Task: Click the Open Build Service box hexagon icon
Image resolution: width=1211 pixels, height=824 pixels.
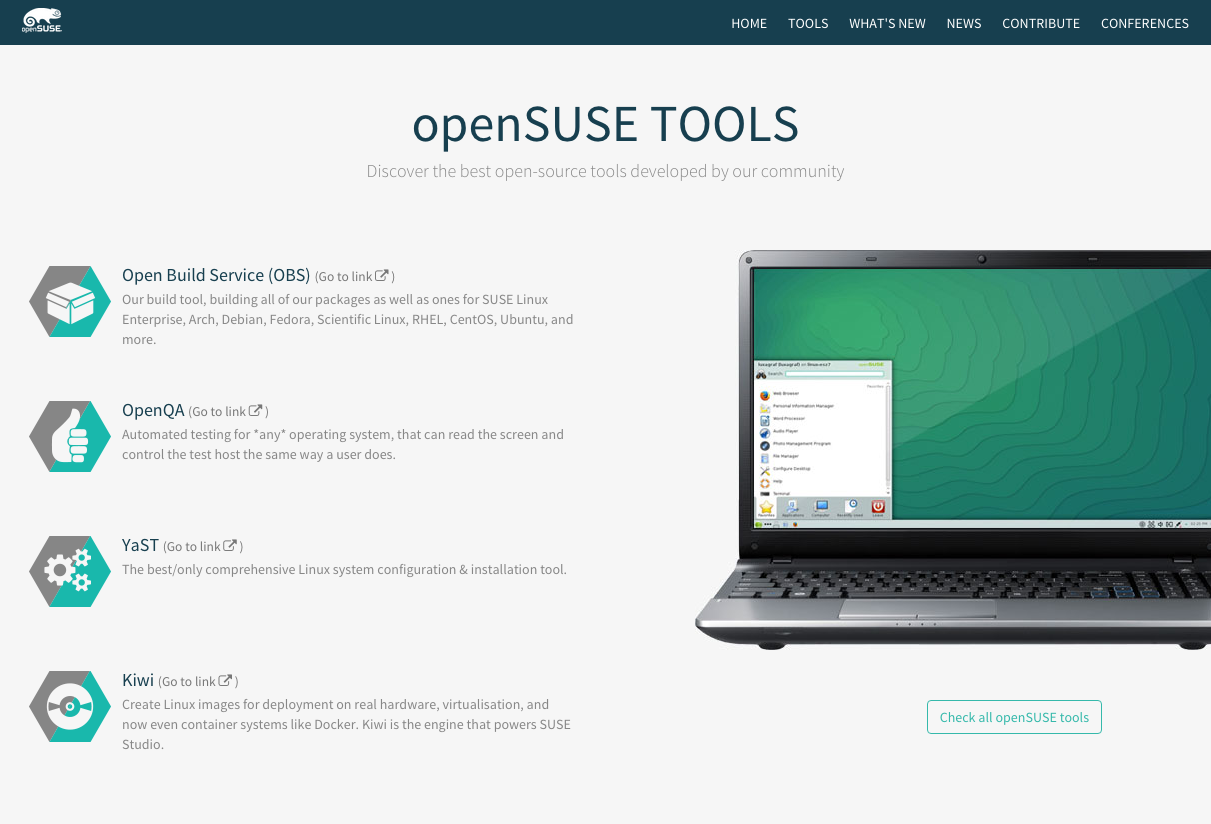Action: (x=70, y=301)
